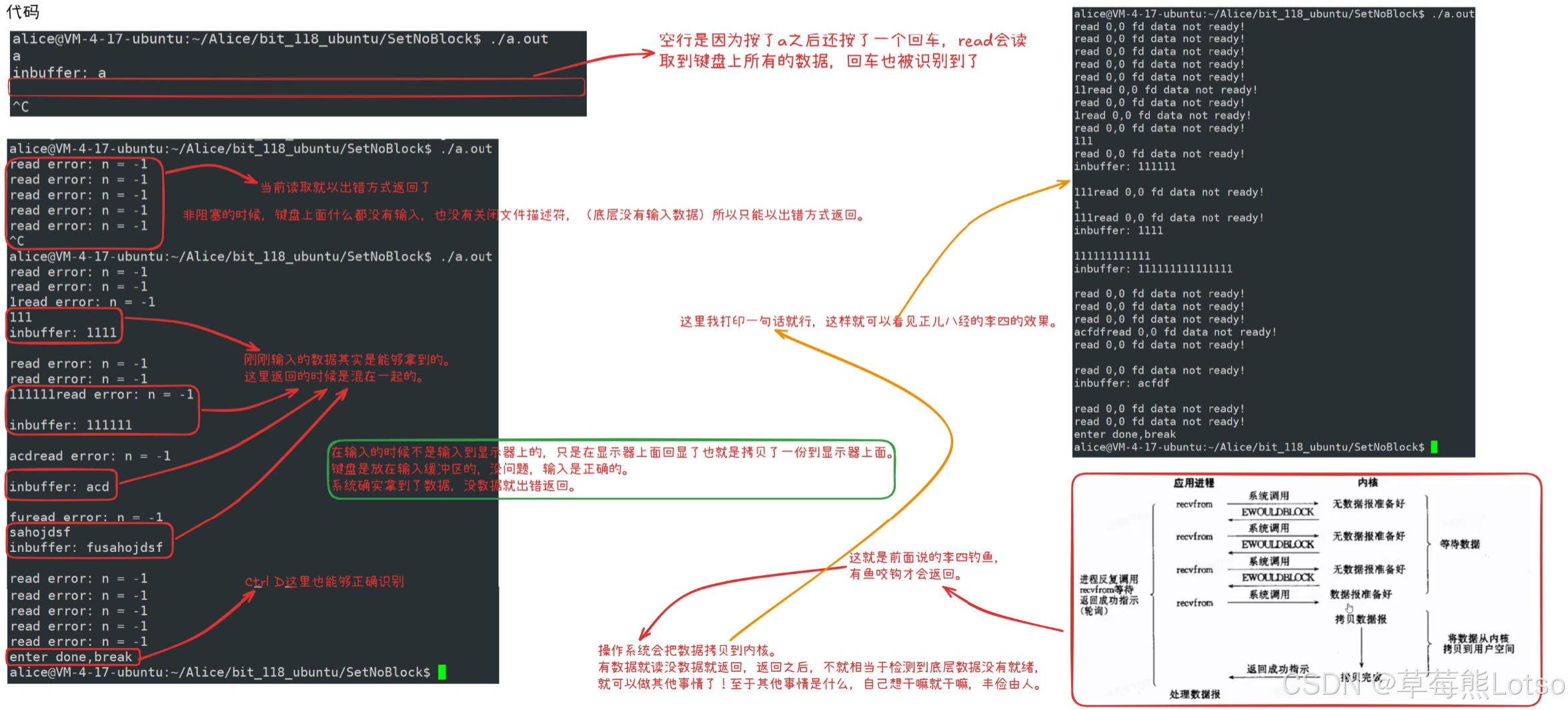
Task: Click 'acfdfread 0,0 fd data not ready!' line
Action: coord(1174,332)
